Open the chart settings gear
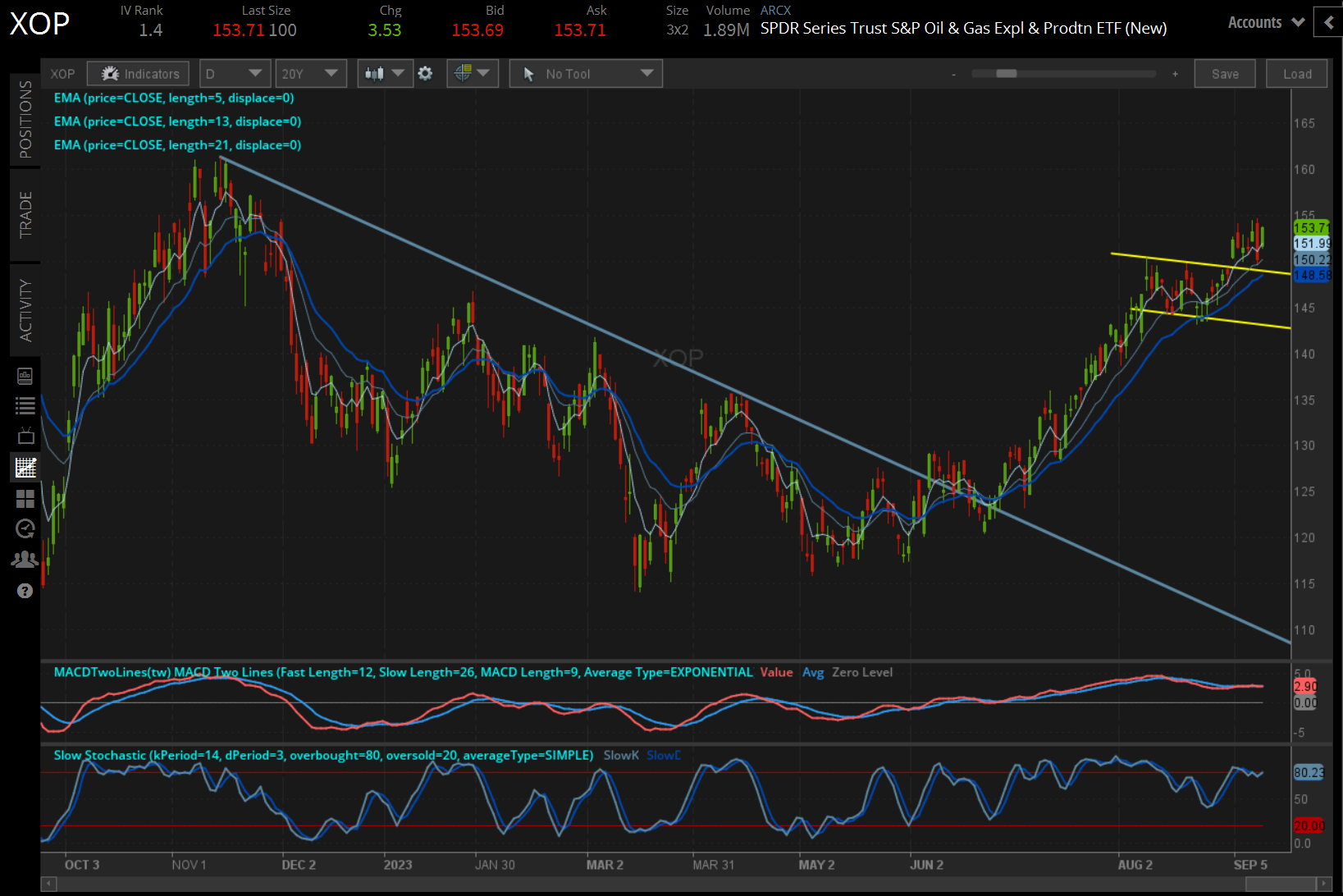 [426, 73]
